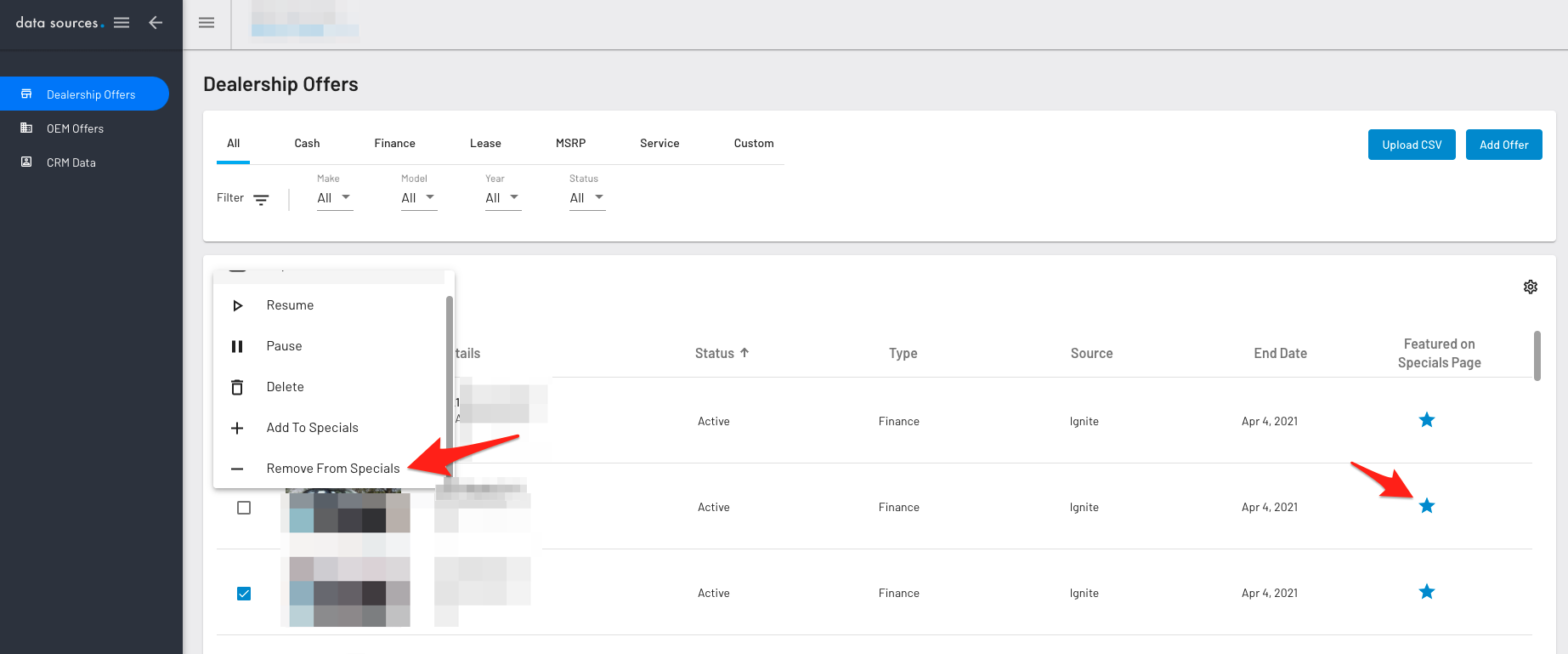The width and height of the screenshot is (1568, 654).
Task: Click the offers table vertical scrollbar
Action: pyautogui.click(x=1537, y=356)
